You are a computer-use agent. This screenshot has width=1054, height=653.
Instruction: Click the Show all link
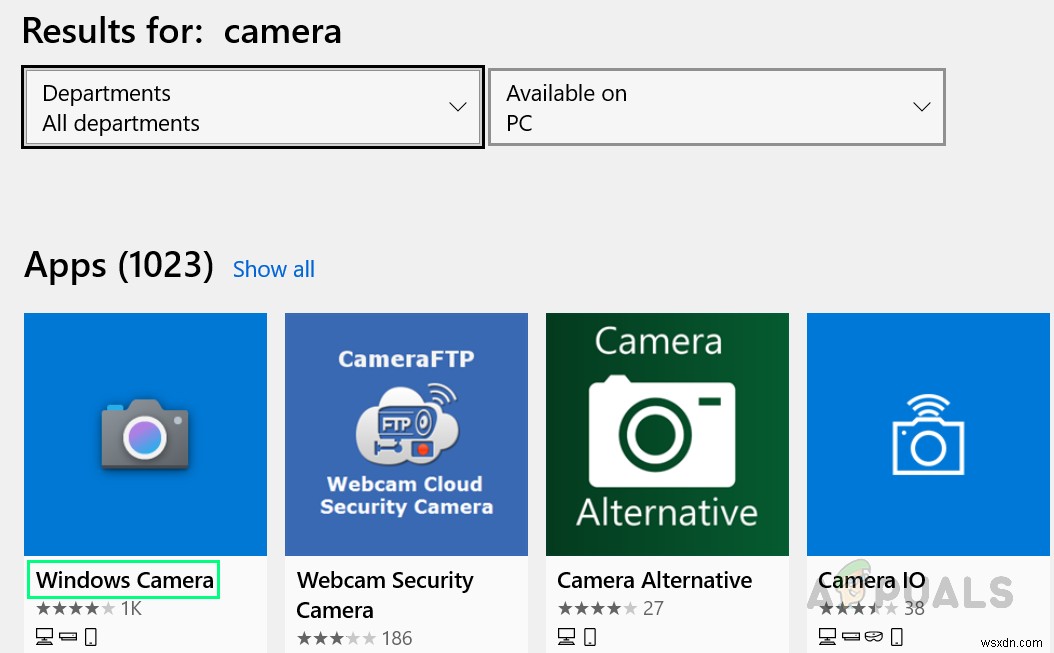[x=273, y=269]
